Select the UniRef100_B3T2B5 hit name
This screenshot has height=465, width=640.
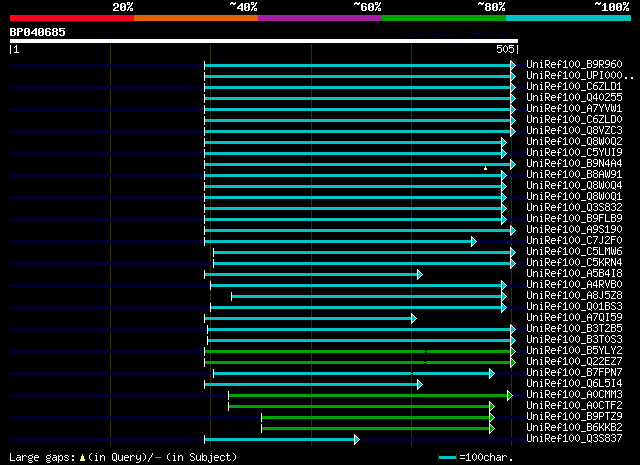(574, 328)
